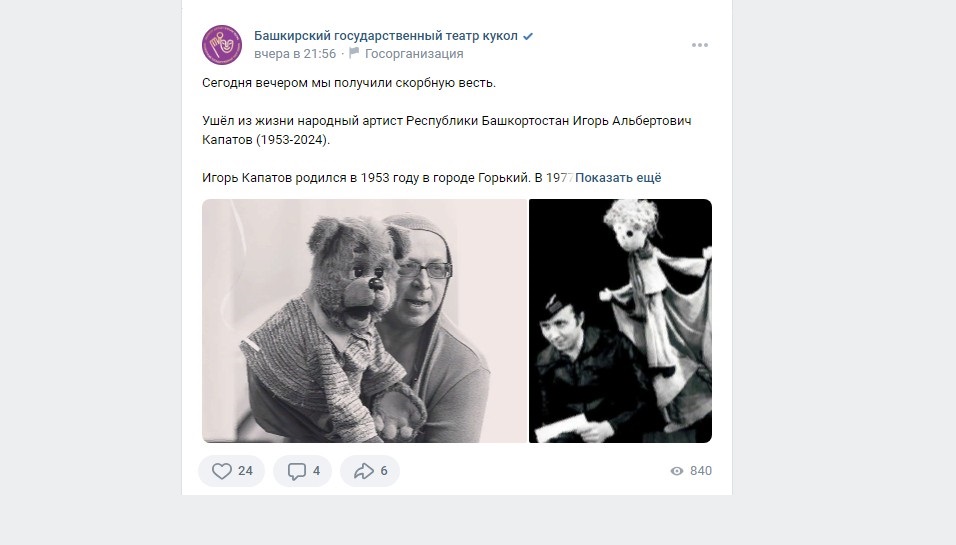Click the line Сегодня вечером мы получили скорбную весть
The height and width of the screenshot is (545, 956).
tap(349, 83)
